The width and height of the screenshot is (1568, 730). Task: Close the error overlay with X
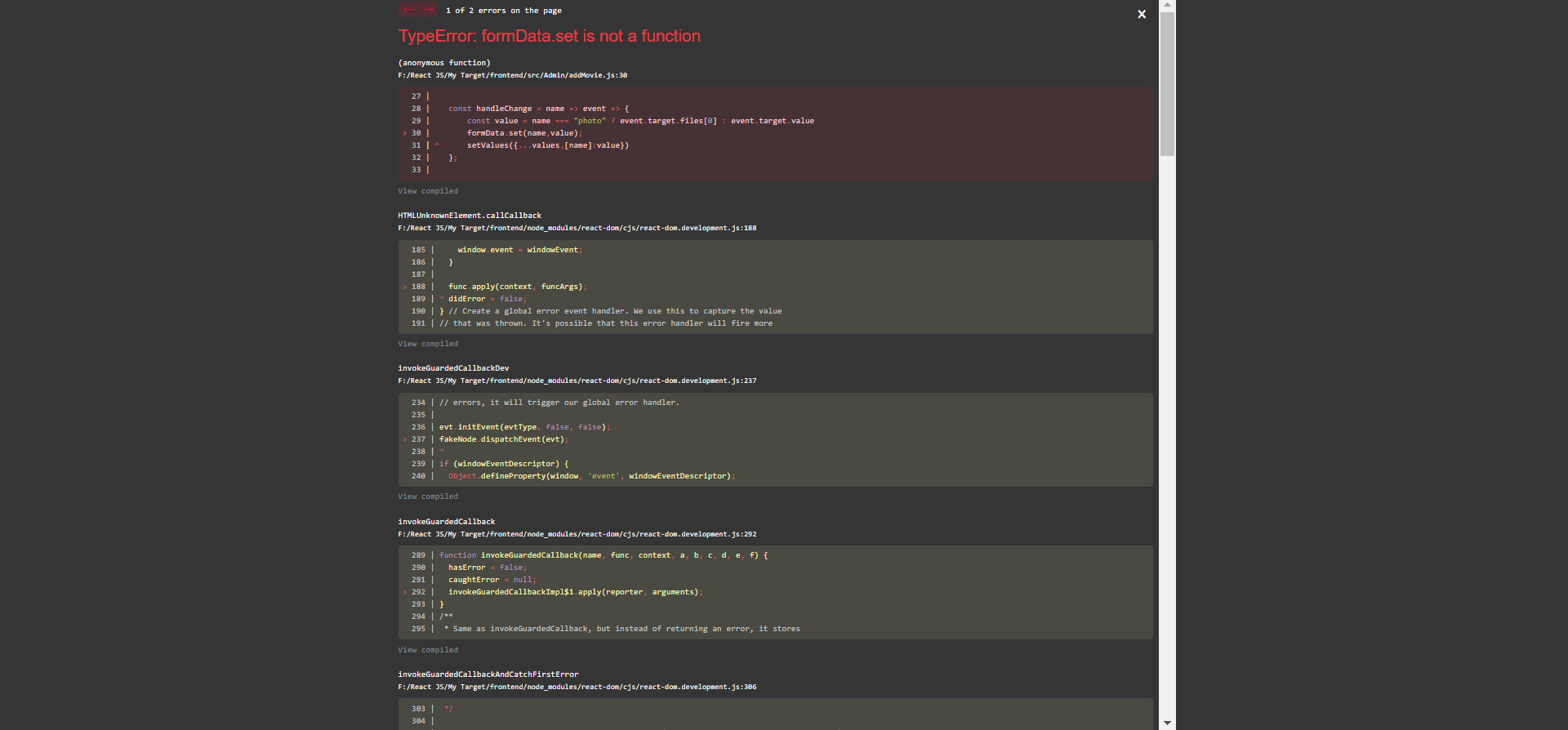click(1142, 14)
